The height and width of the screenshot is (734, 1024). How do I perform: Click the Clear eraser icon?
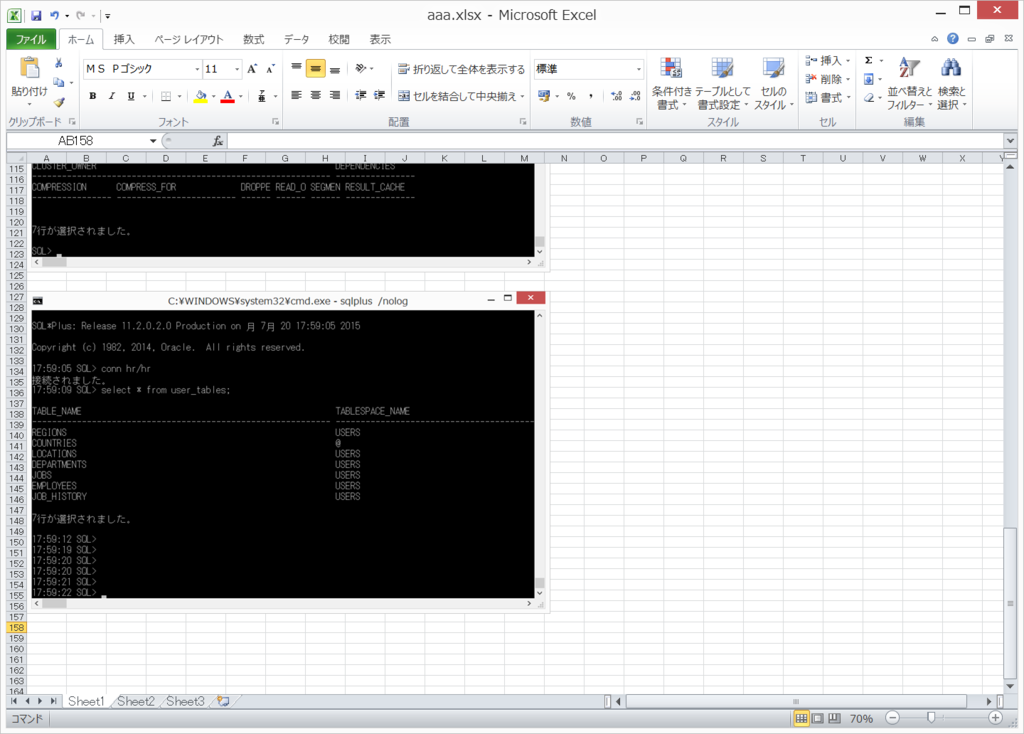(x=869, y=98)
